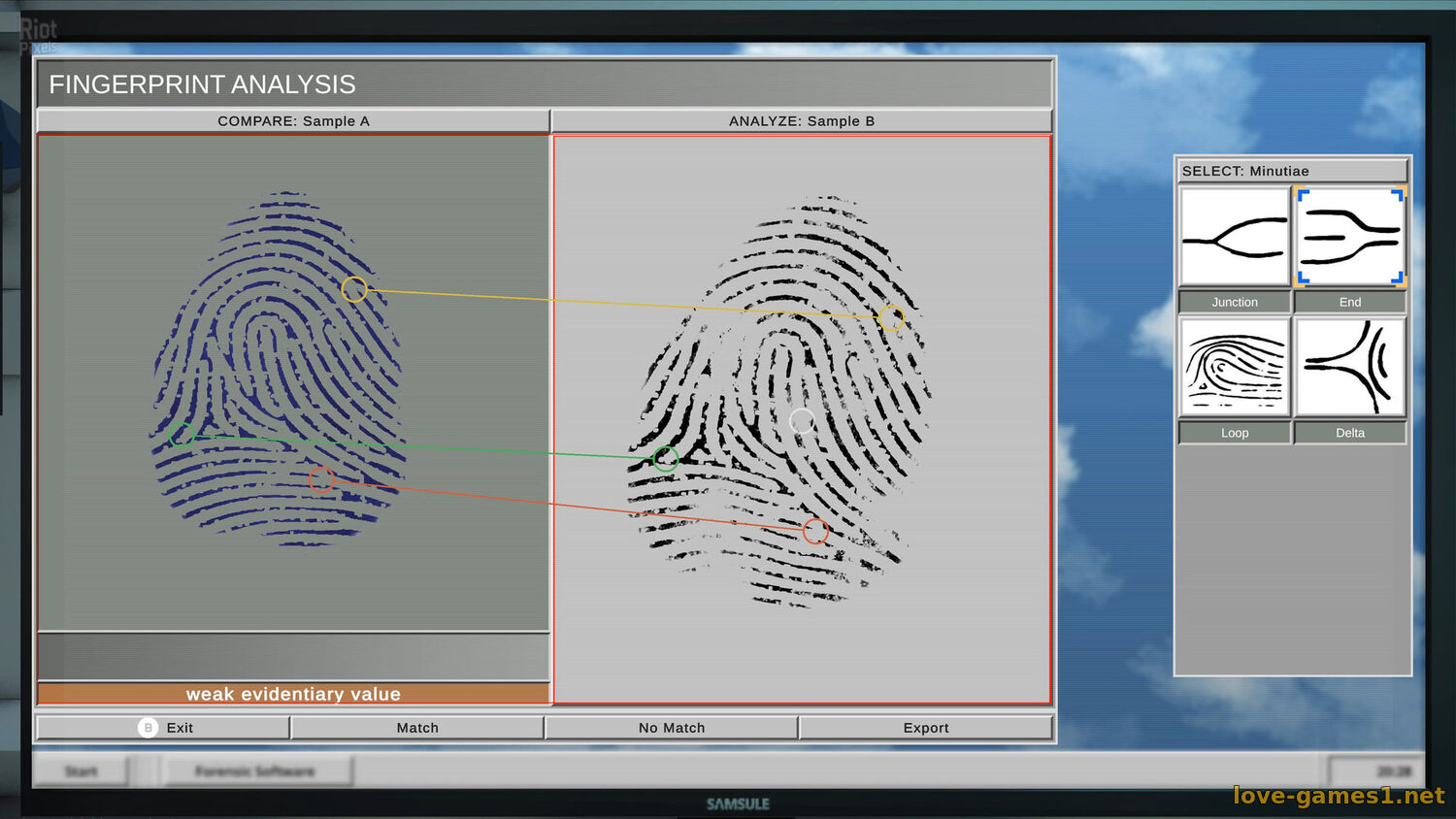The width and height of the screenshot is (1456, 819).
Task: Click the Export button
Action: (926, 728)
